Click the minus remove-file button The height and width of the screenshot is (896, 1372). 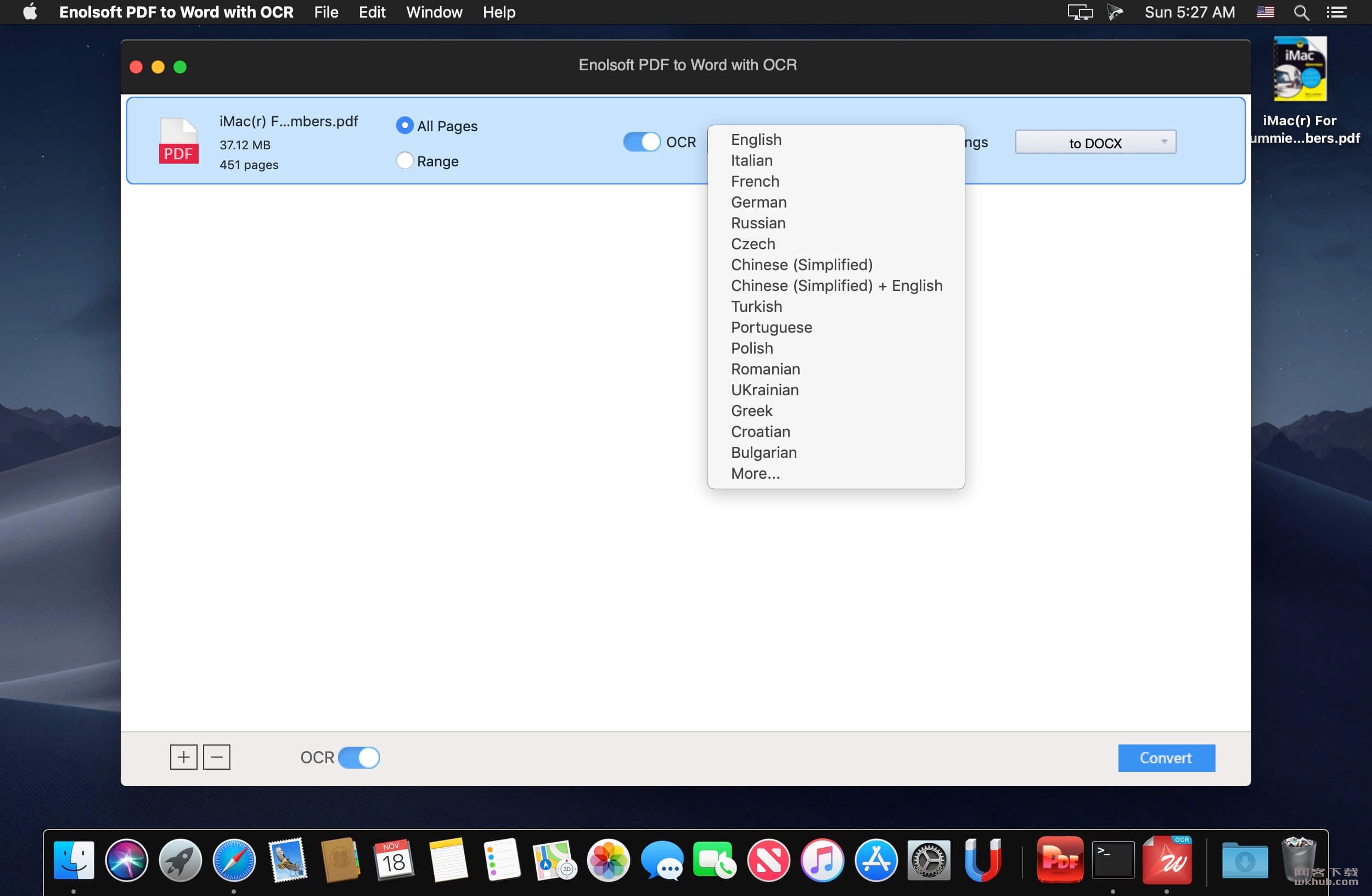[217, 757]
